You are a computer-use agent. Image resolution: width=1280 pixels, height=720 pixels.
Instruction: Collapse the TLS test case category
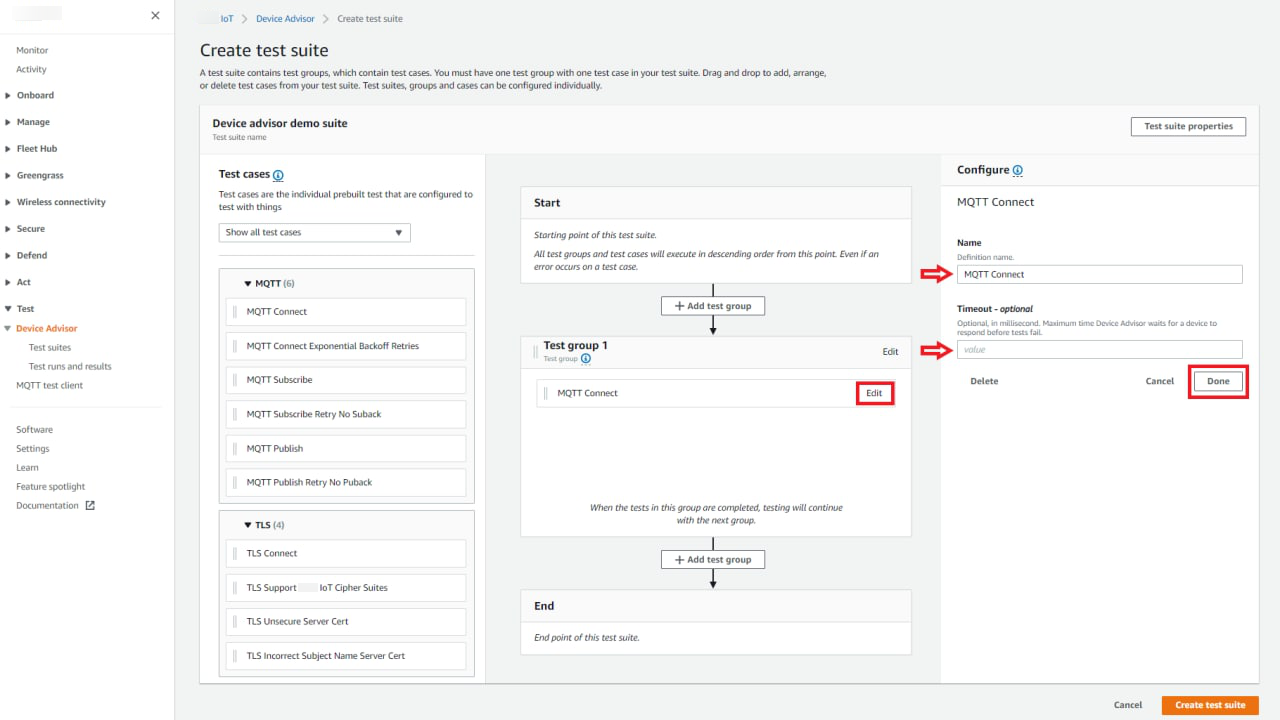click(x=248, y=525)
